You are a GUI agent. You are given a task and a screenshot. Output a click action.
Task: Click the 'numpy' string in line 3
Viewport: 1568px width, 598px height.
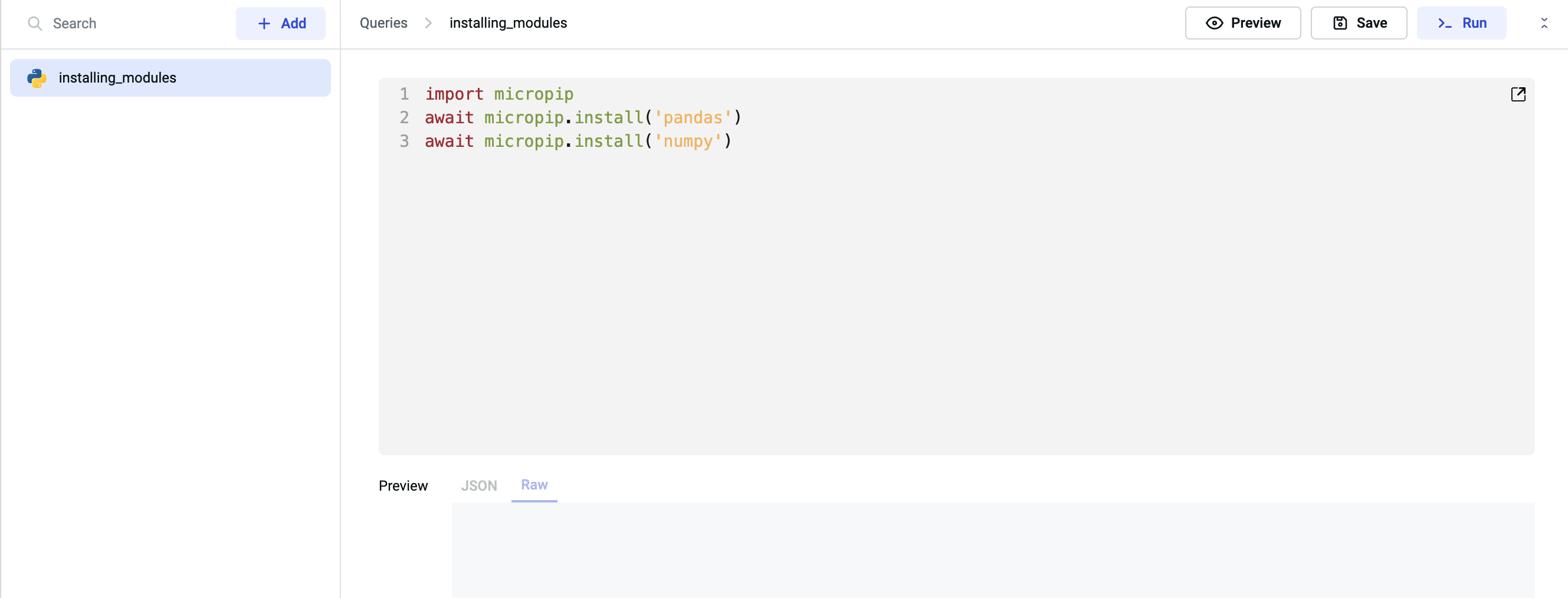(688, 141)
